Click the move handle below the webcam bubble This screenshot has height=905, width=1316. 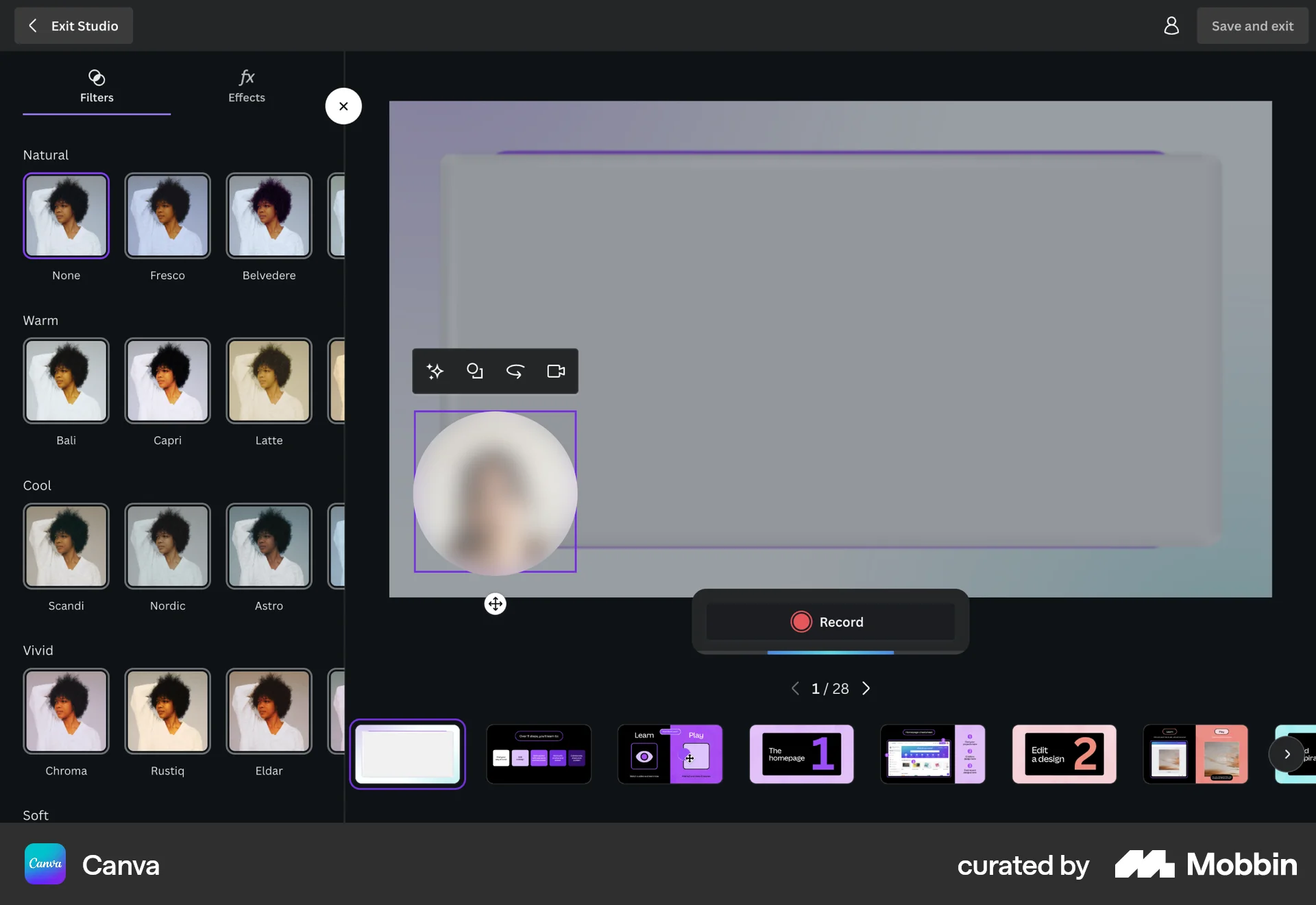point(495,604)
